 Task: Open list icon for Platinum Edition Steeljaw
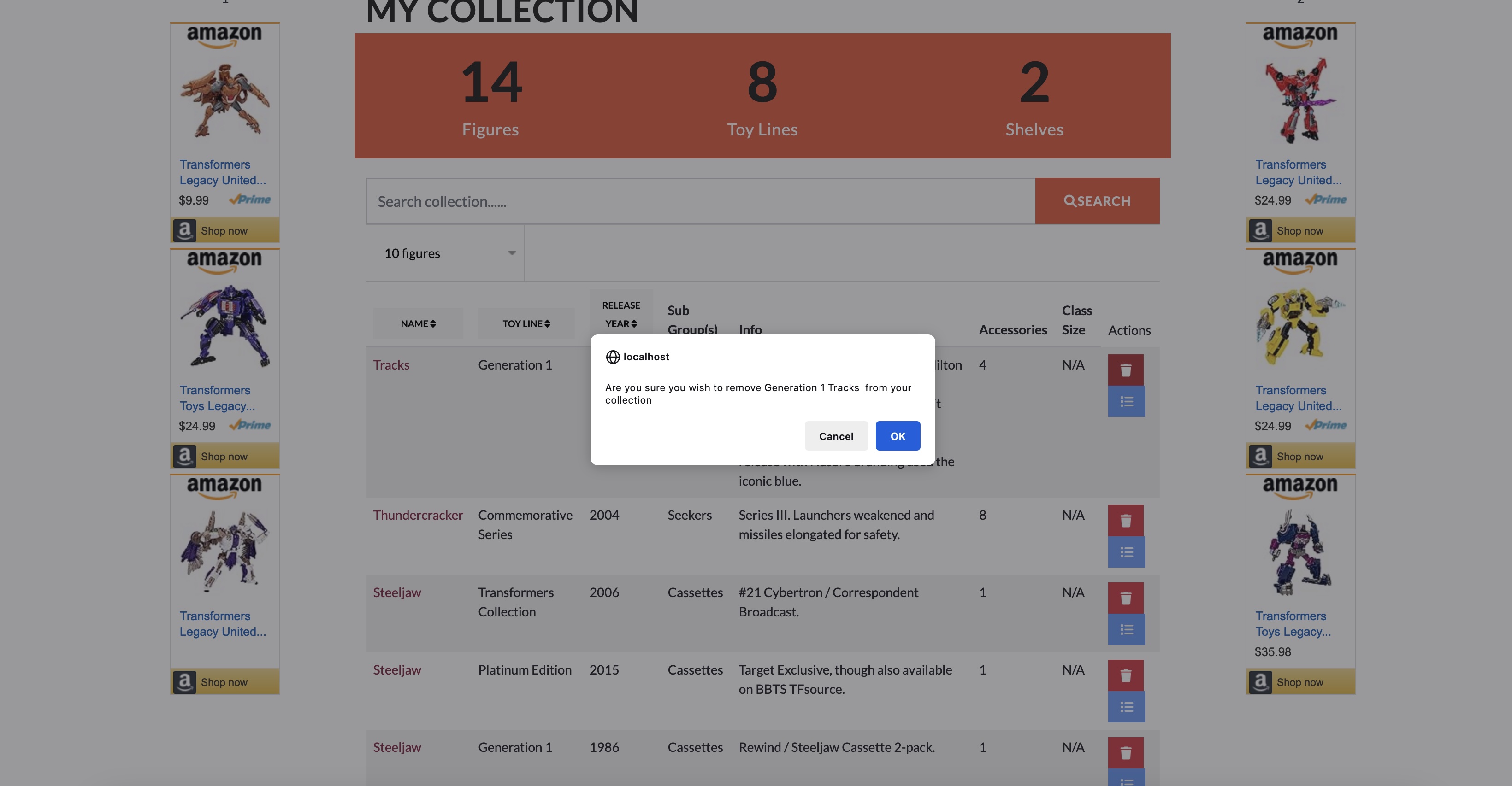click(x=1125, y=707)
